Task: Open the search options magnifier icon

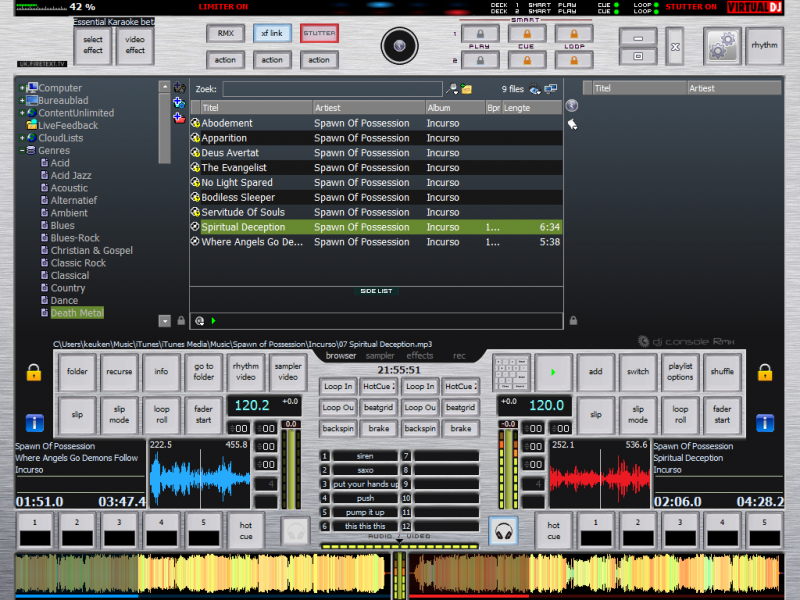Action: point(452,89)
